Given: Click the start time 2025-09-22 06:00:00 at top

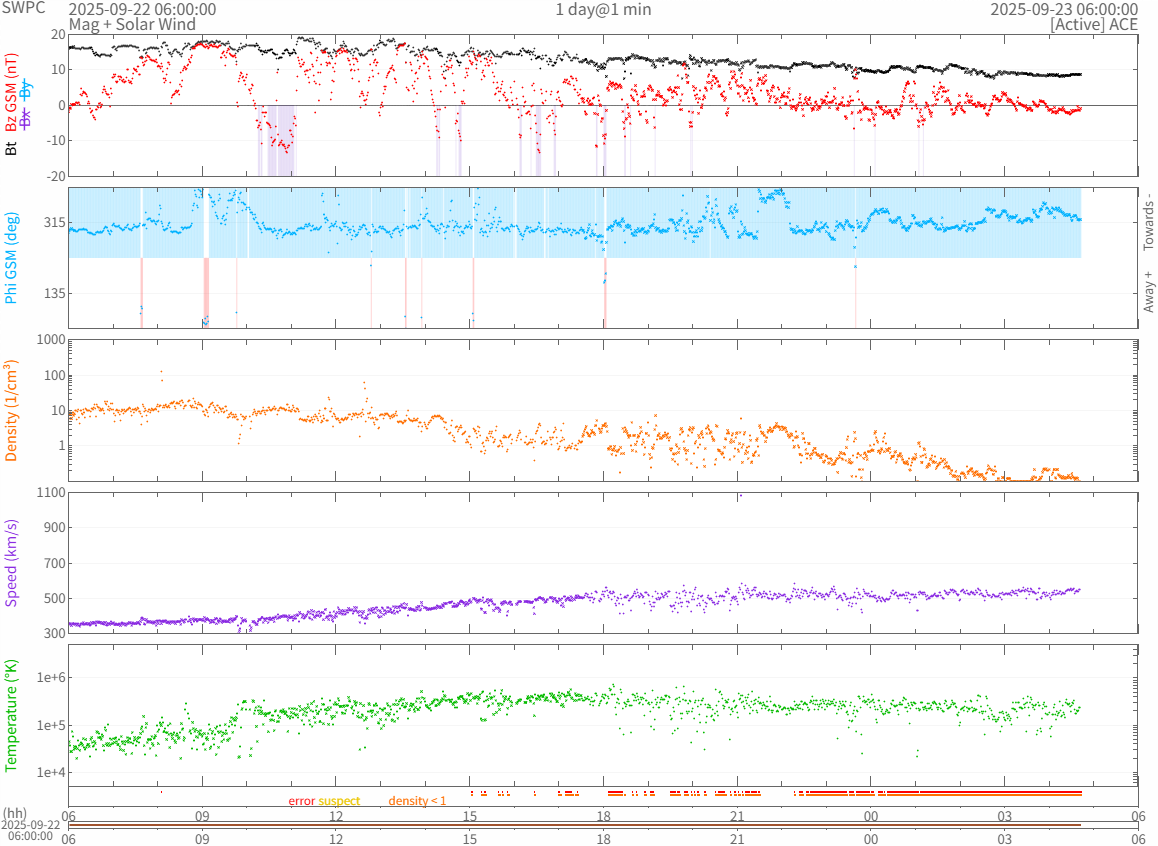Looking at the screenshot, I should 142,9.
